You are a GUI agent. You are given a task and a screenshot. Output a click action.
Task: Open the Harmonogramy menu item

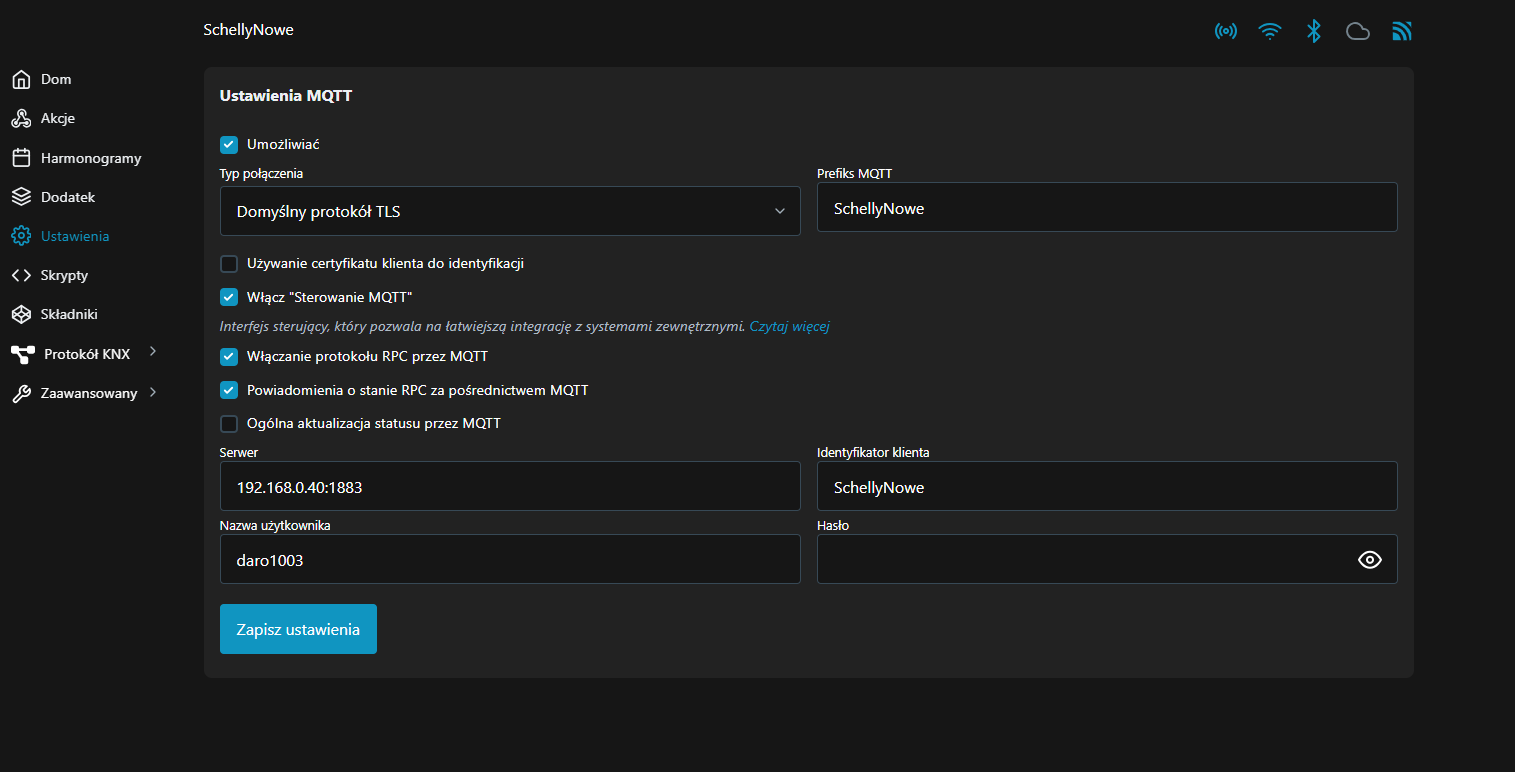pos(91,158)
